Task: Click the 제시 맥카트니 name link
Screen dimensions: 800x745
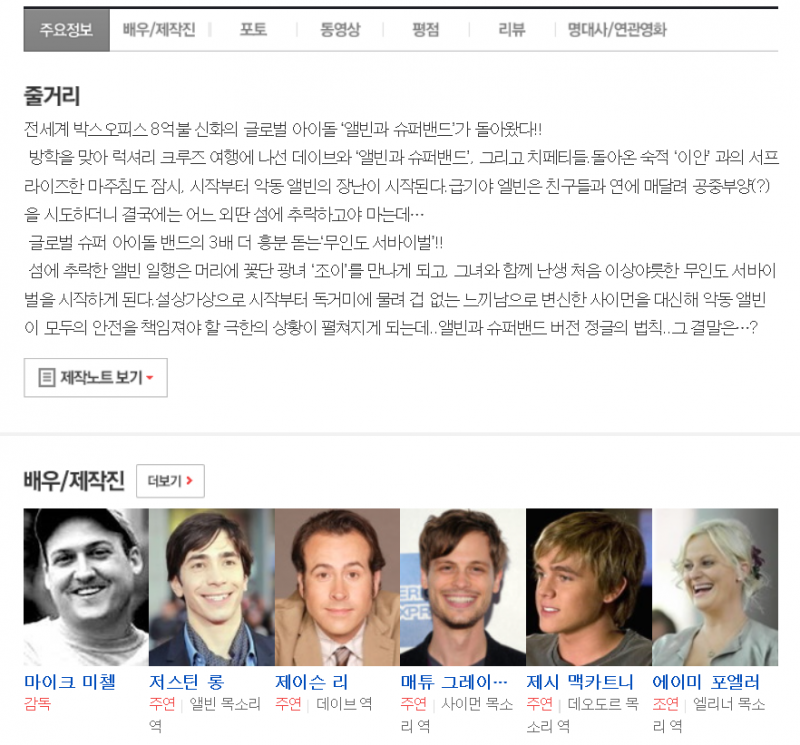Action: [x=580, y=682]
